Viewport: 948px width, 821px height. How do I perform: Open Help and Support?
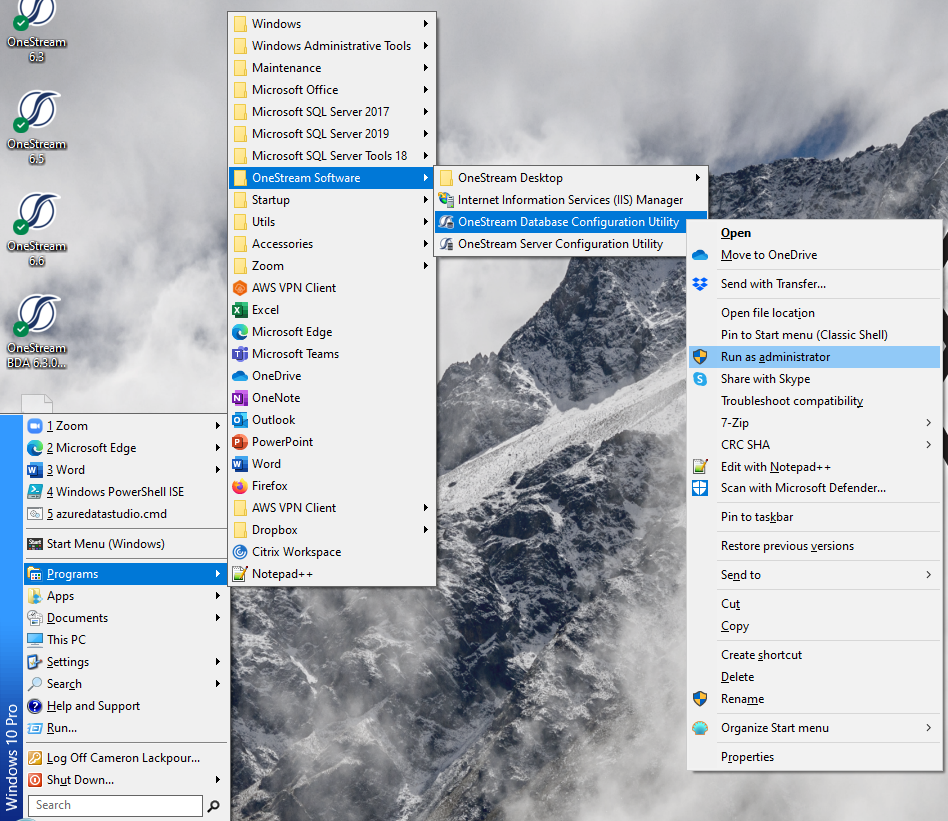(x=125, y=706)
